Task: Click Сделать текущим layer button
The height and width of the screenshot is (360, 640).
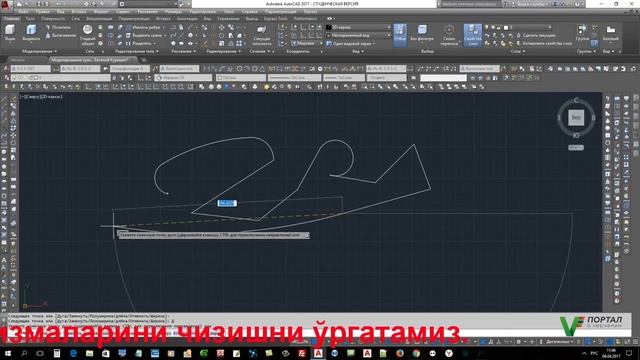Action: coord(535,36)
